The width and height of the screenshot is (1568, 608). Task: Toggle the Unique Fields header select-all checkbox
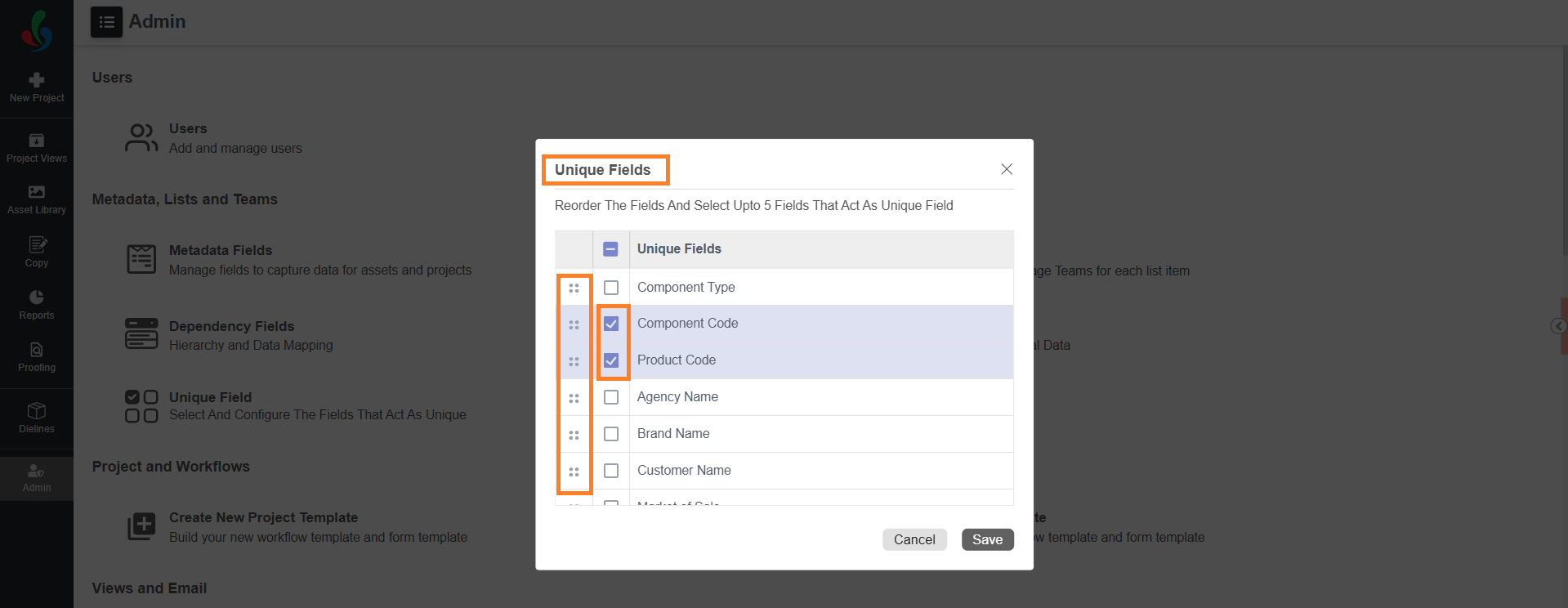611,249
